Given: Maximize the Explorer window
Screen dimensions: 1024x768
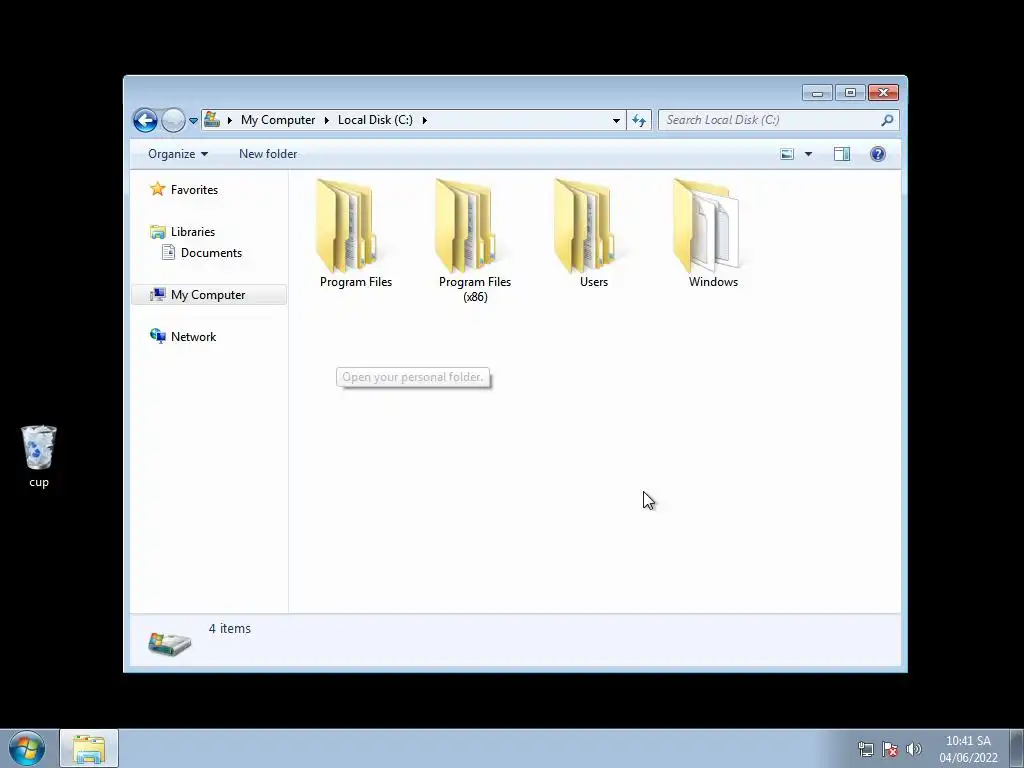Looking at the screenshot, I should tap(850, 93).
